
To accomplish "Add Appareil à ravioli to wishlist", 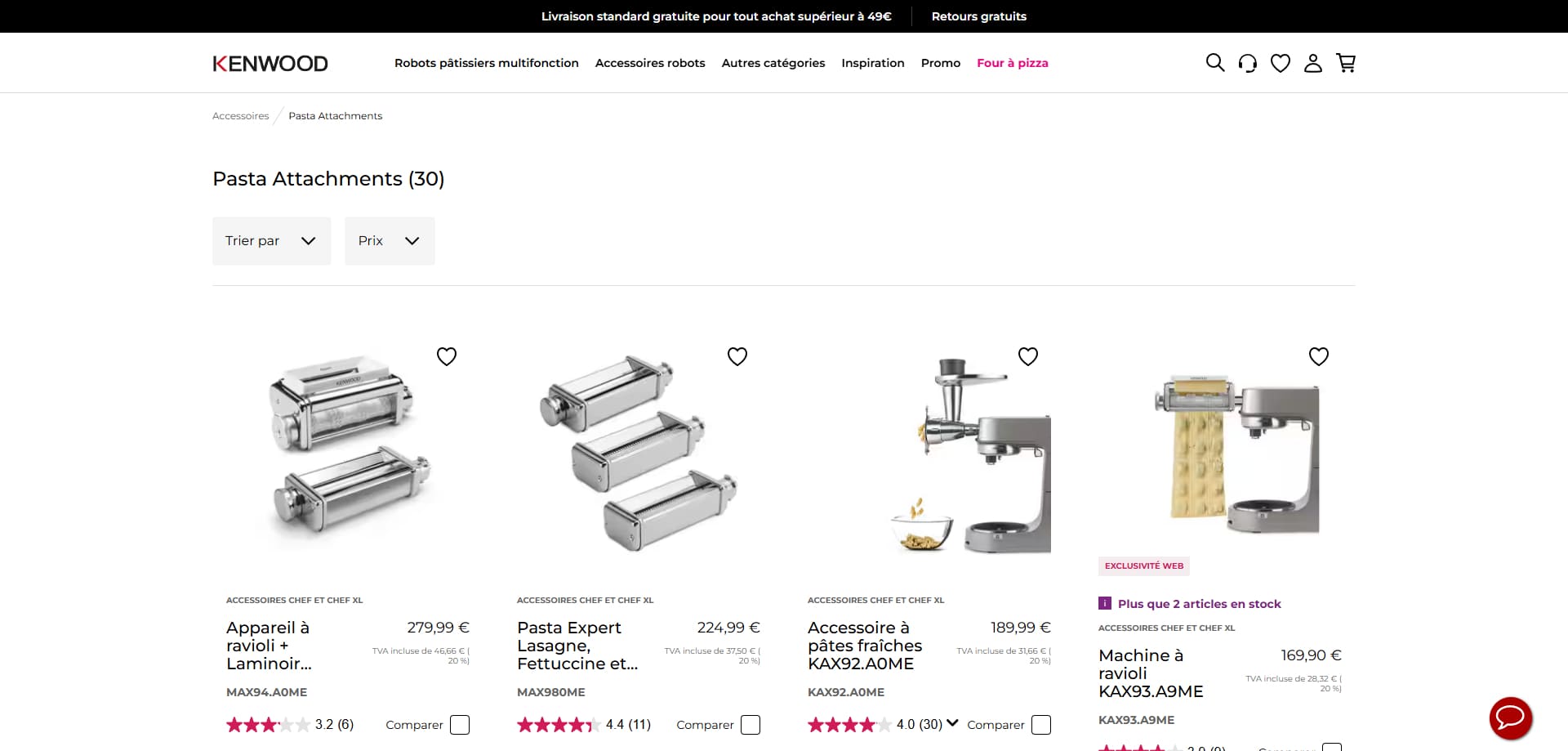I will (447, 356).
